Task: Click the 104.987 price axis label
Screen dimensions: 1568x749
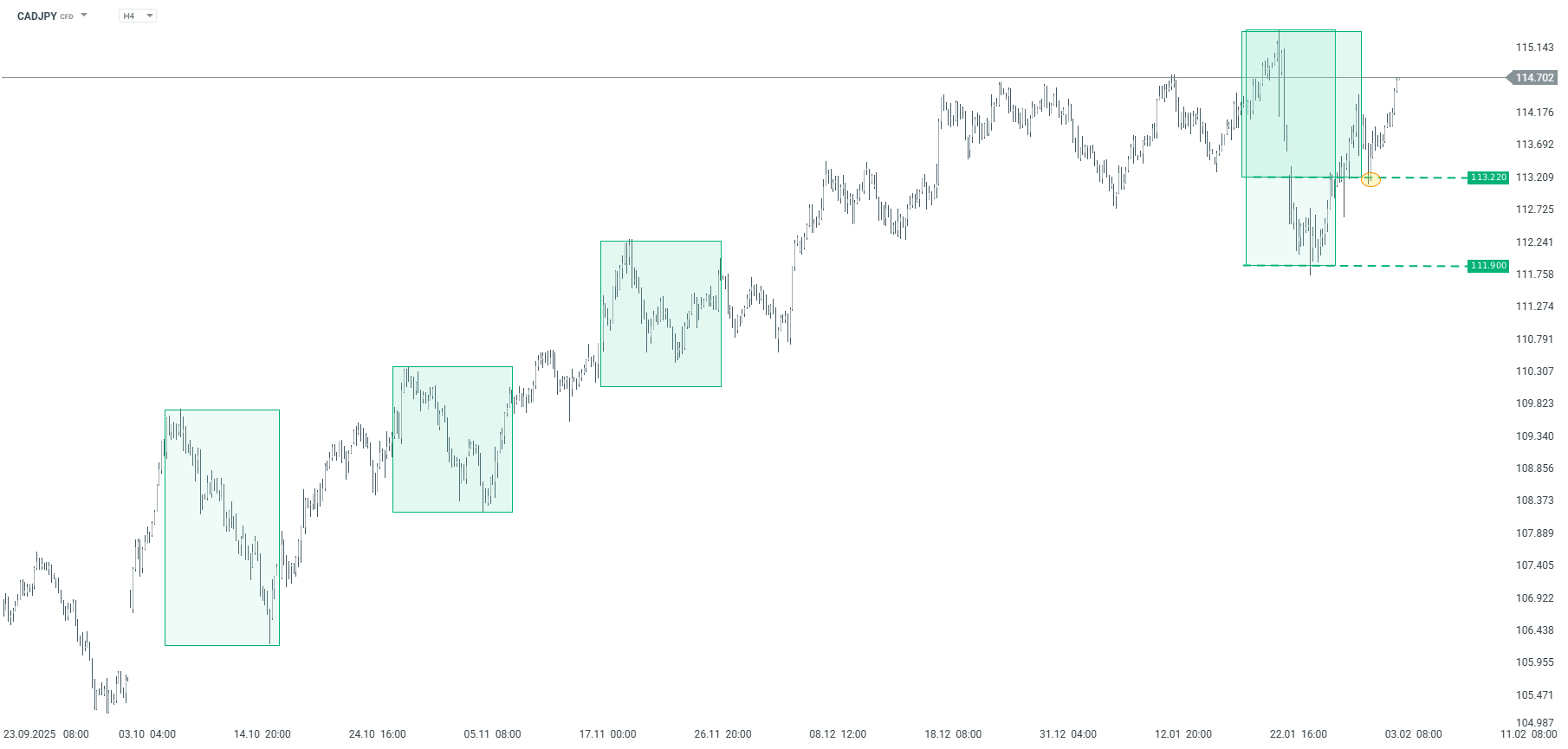Action: click(x=1534, y=723)
